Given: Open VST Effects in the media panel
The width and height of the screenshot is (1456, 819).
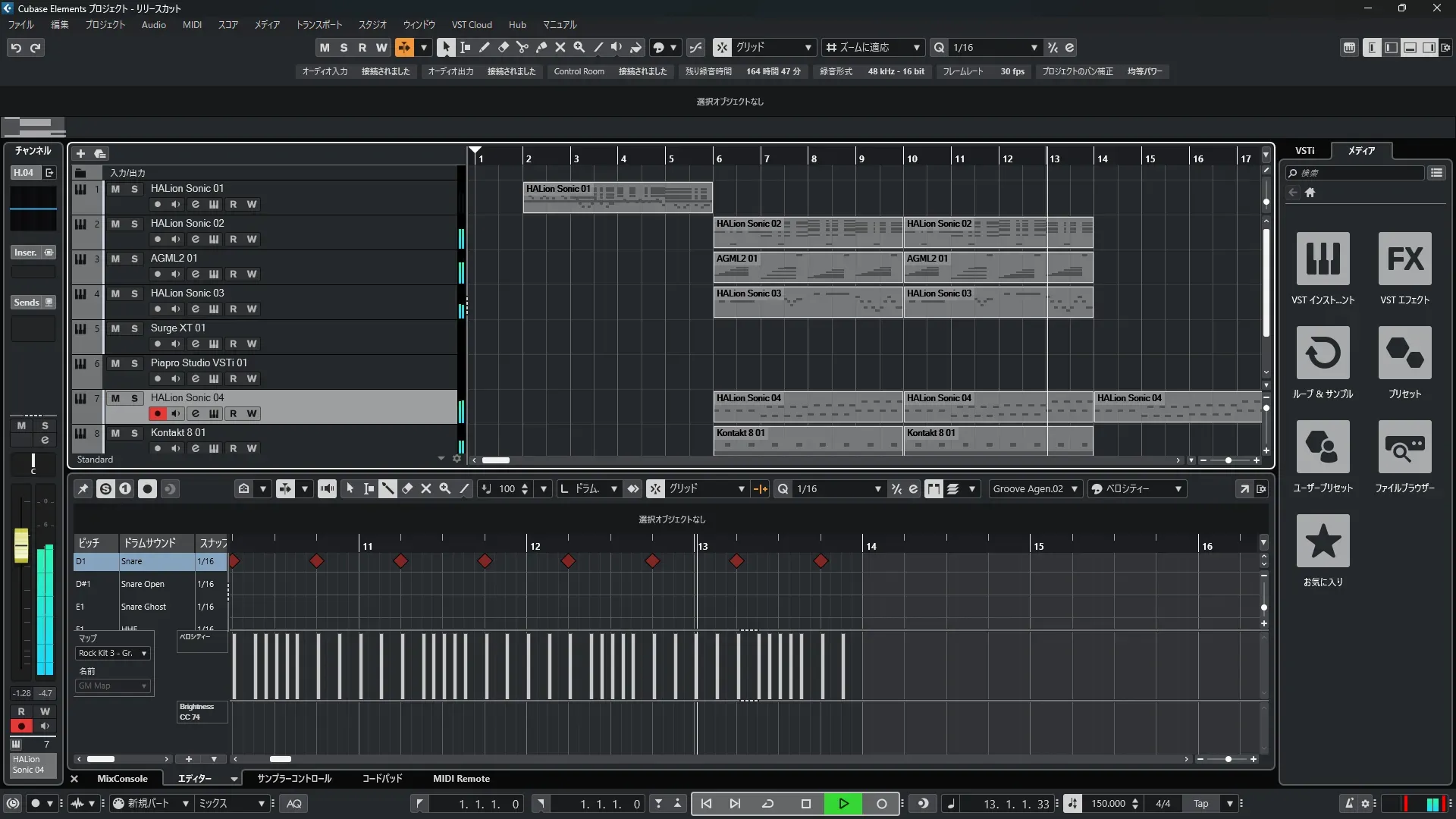Looking at the screenshot, I should point(1404,259).
